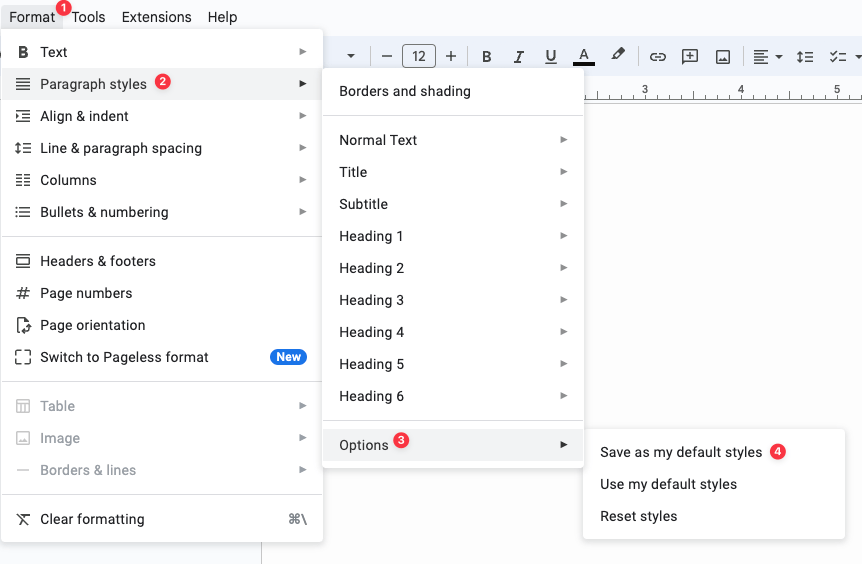Toggle italic formatting in toolbar

[x=519, y=57]
